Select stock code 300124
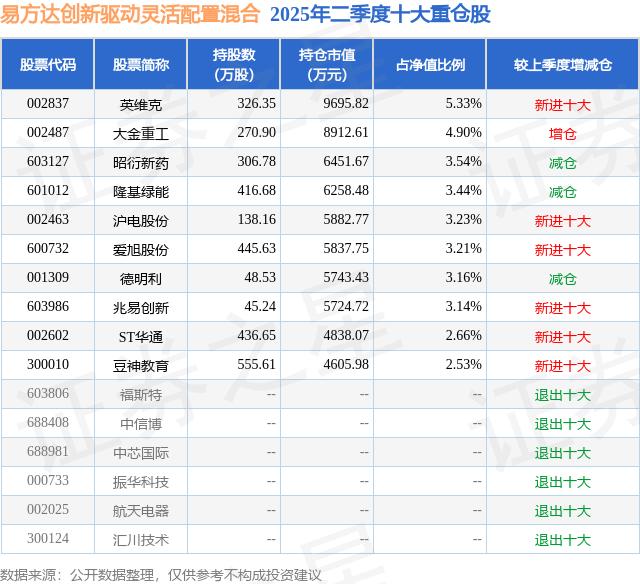Viewport: 640px width, 584px height. 48,538
